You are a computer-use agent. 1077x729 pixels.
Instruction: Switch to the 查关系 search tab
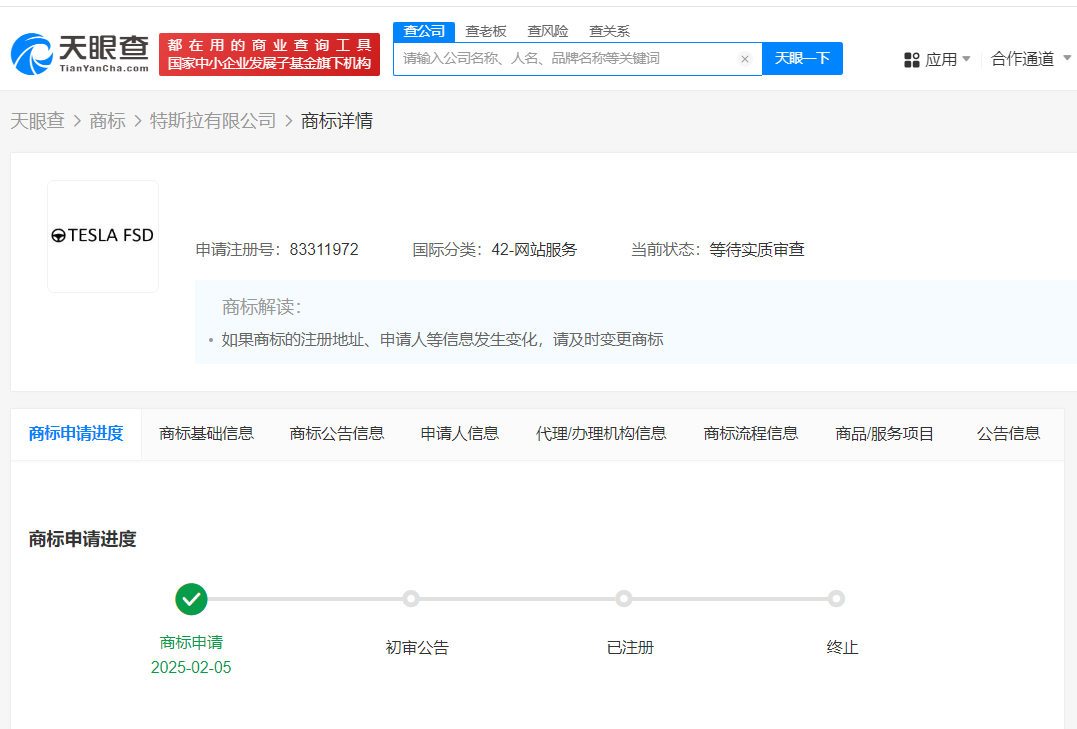coord(609,31)
